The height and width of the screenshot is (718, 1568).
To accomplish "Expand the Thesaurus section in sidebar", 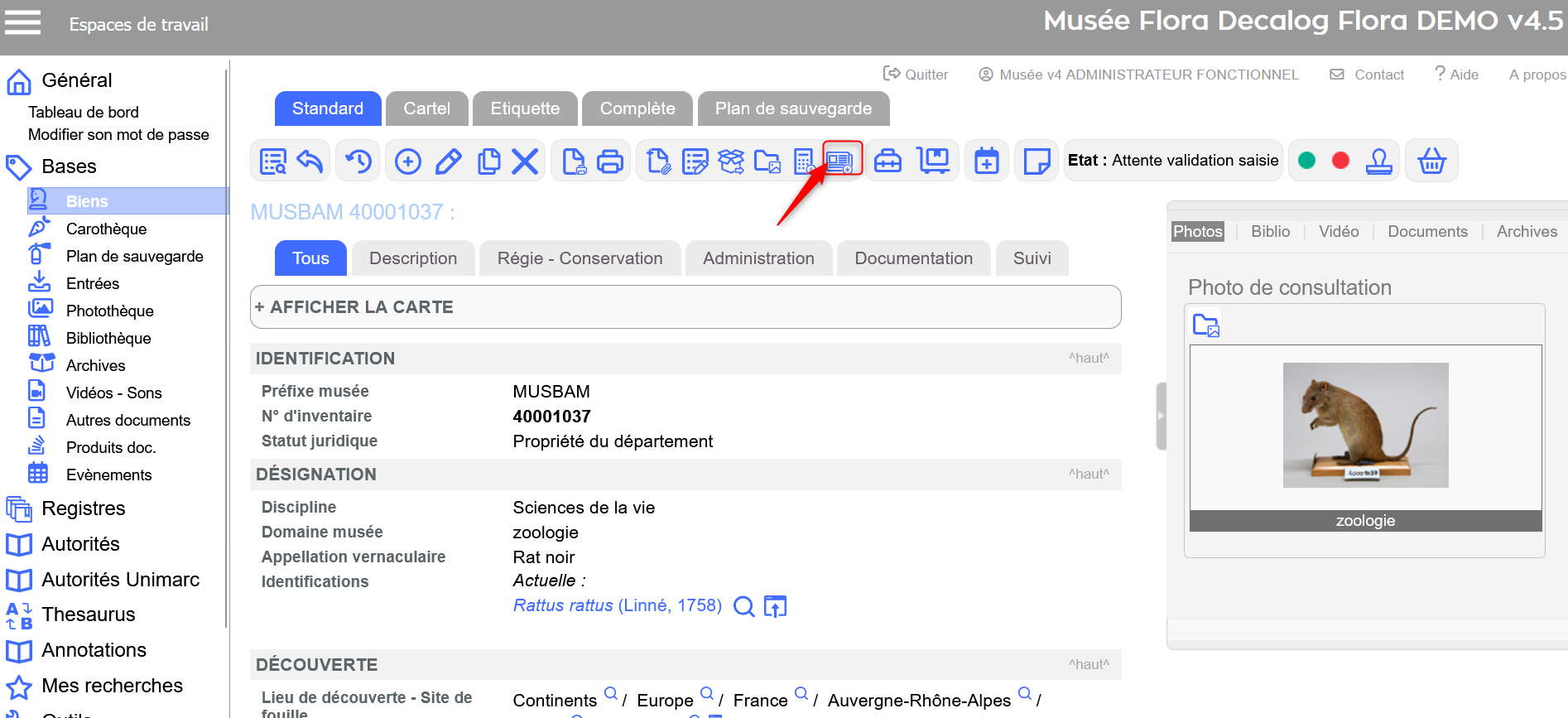I will coord(88,614).
